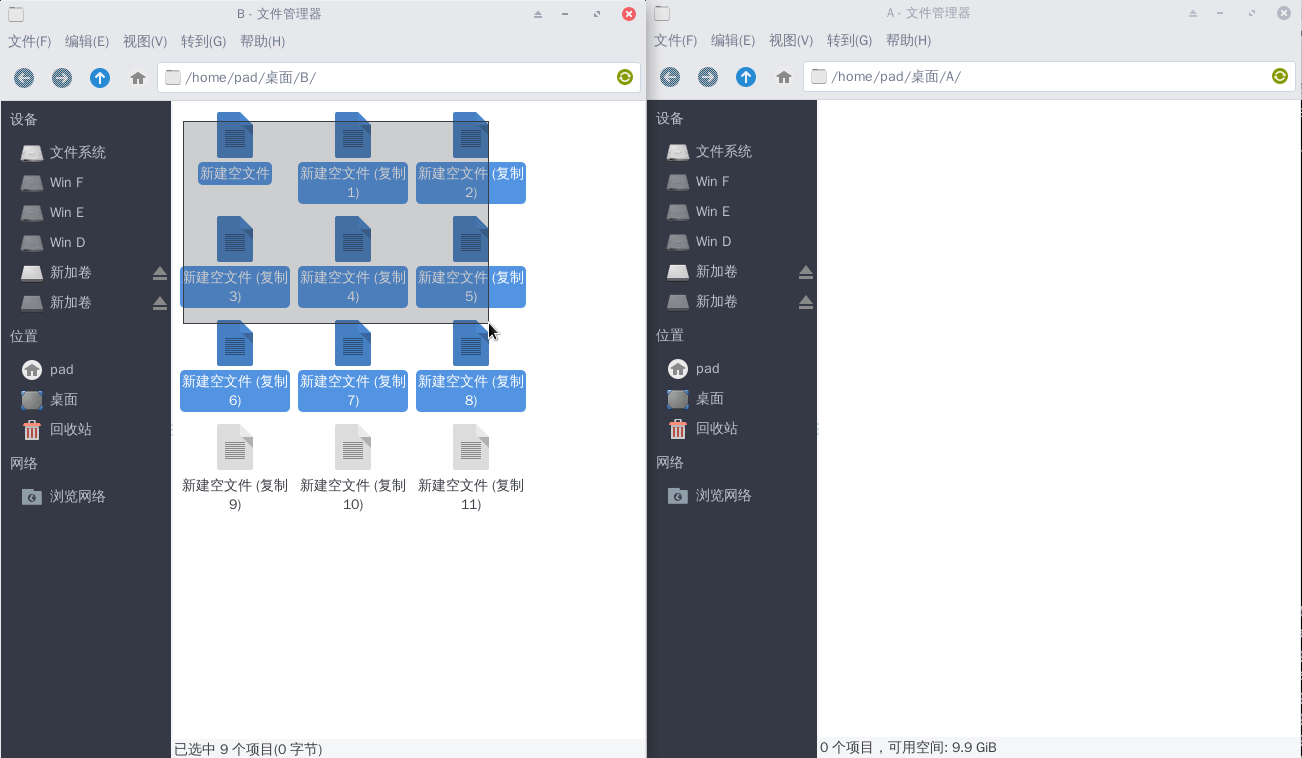
Task: Select file 新建空文件 (复制 11)
Action: (x=471, y=449)
